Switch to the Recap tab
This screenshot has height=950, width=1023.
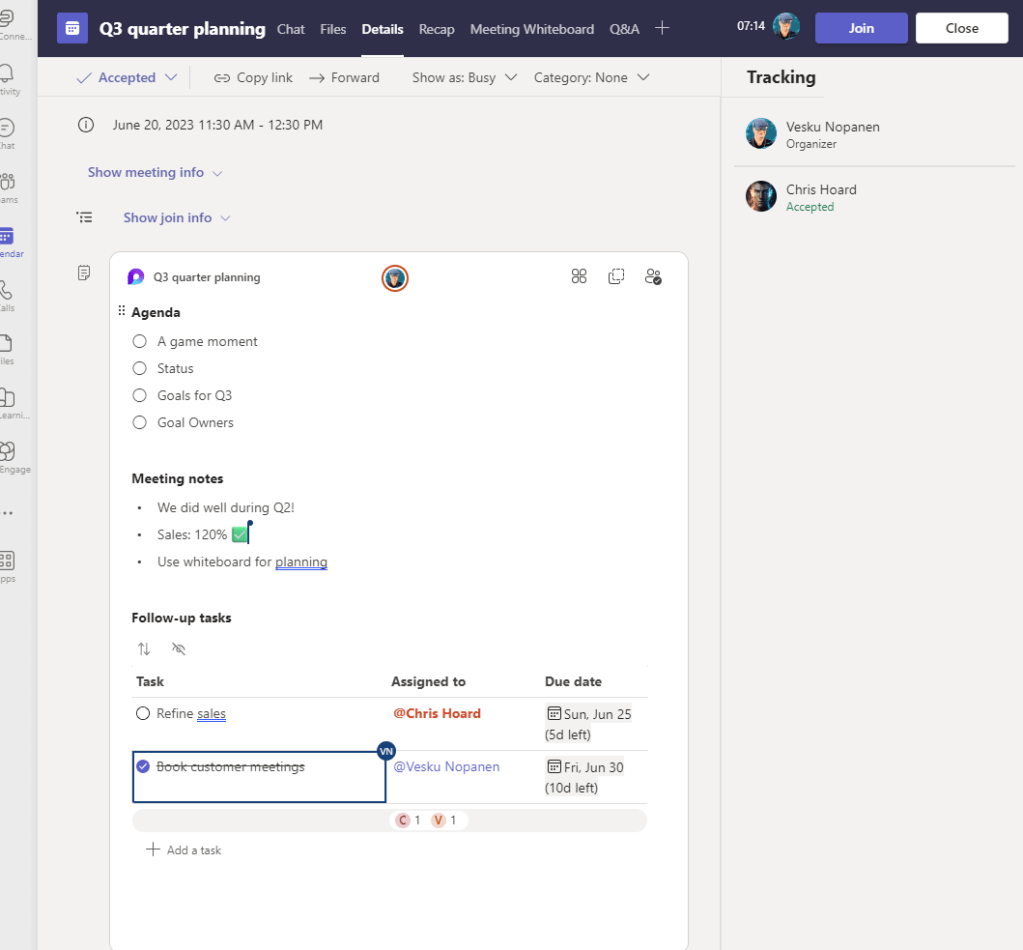coord(436,29)
